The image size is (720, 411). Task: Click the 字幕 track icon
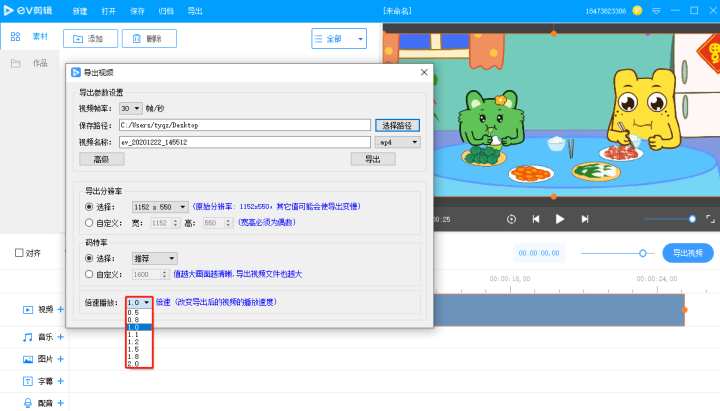tap(28, 381)
